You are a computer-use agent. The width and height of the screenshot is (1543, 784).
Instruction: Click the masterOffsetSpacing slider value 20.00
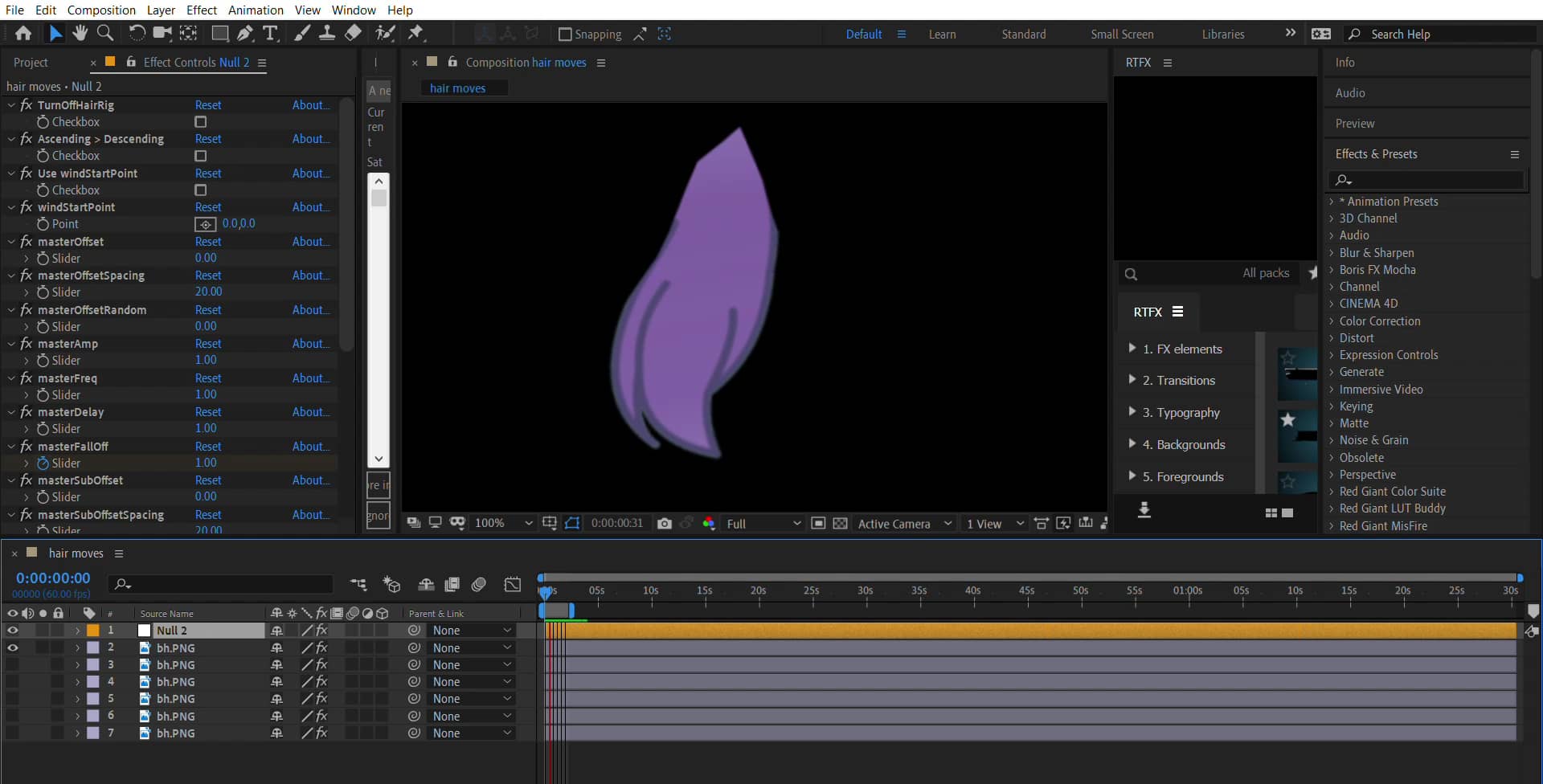209,292
